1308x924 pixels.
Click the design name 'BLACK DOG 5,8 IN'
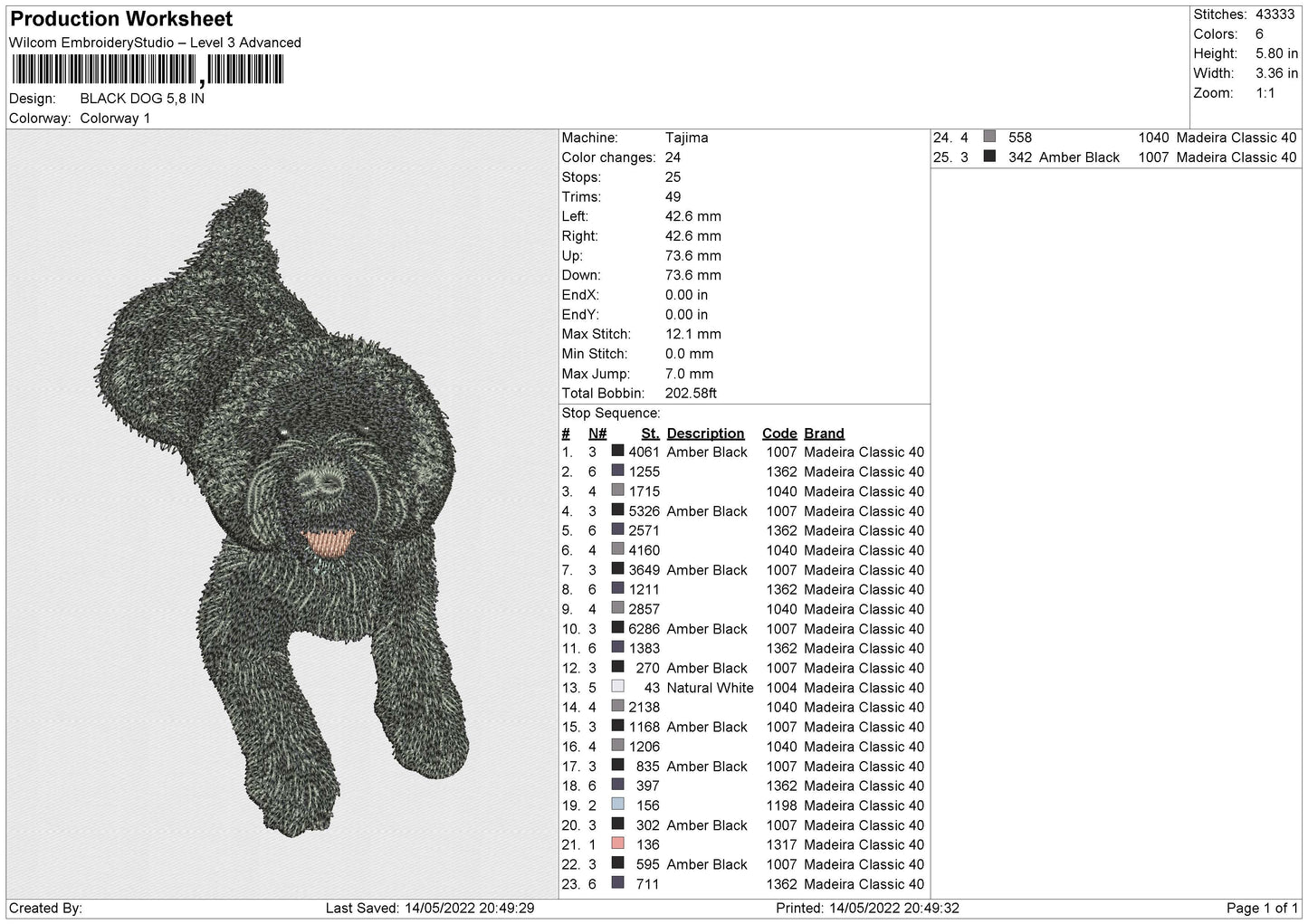point(142,99)
